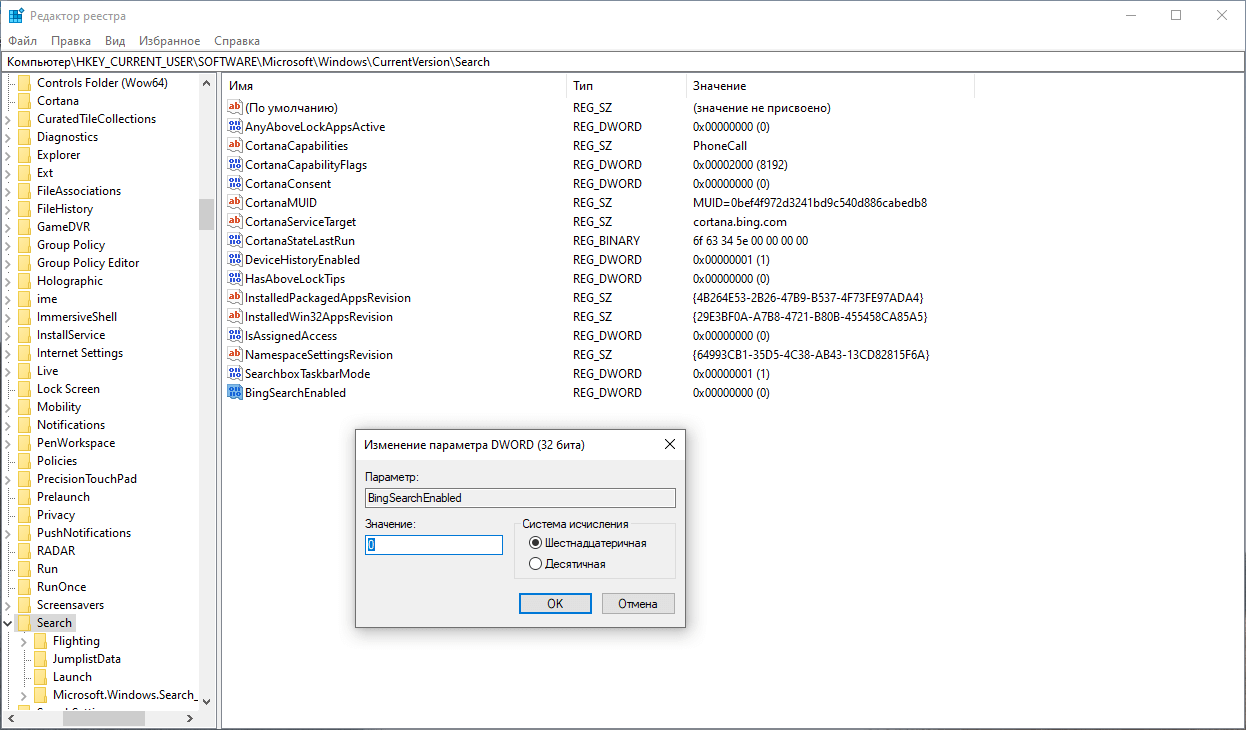Select the Десятичная (decimal) radio button
The width and height of the screenshot is (1246, 730).
535,564
